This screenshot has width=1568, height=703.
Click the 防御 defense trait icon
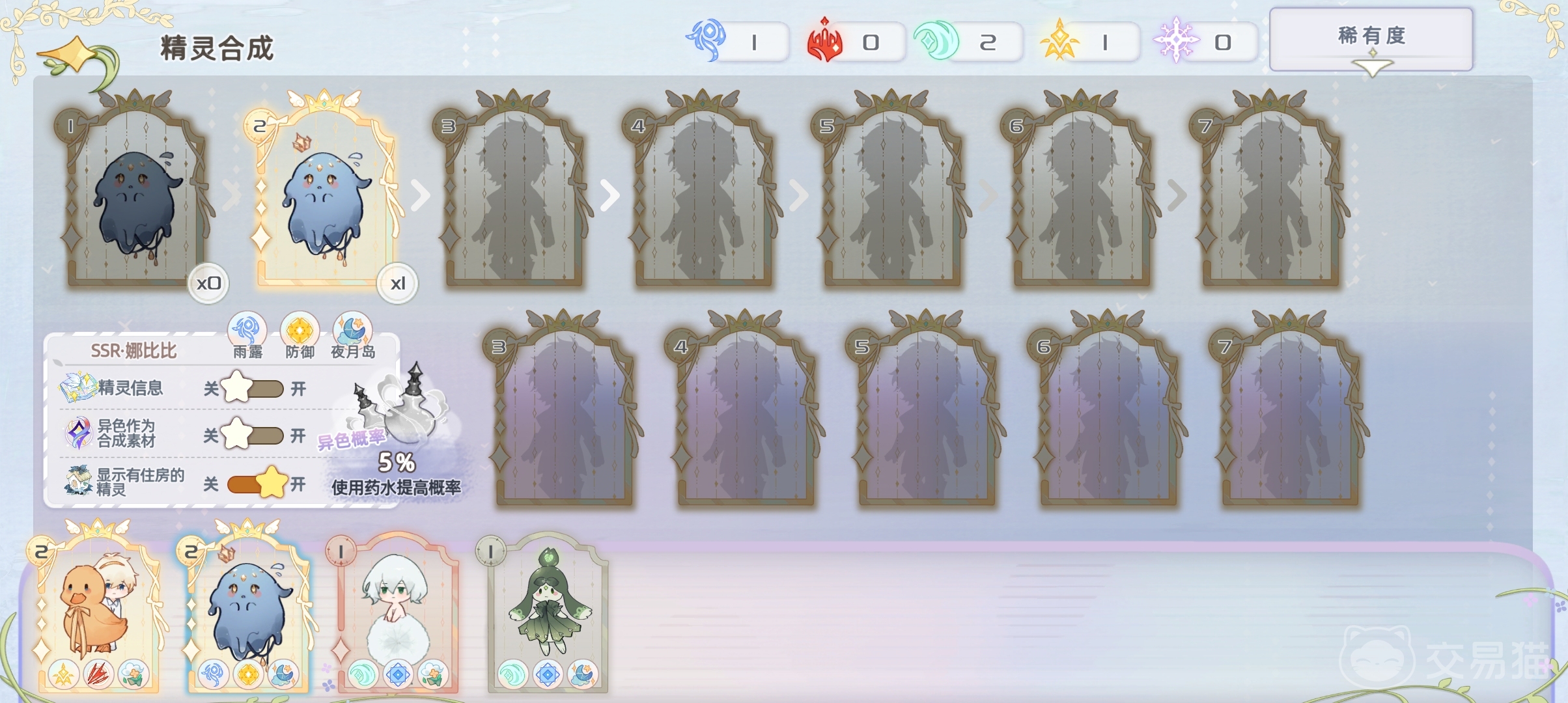click(300, 330)
